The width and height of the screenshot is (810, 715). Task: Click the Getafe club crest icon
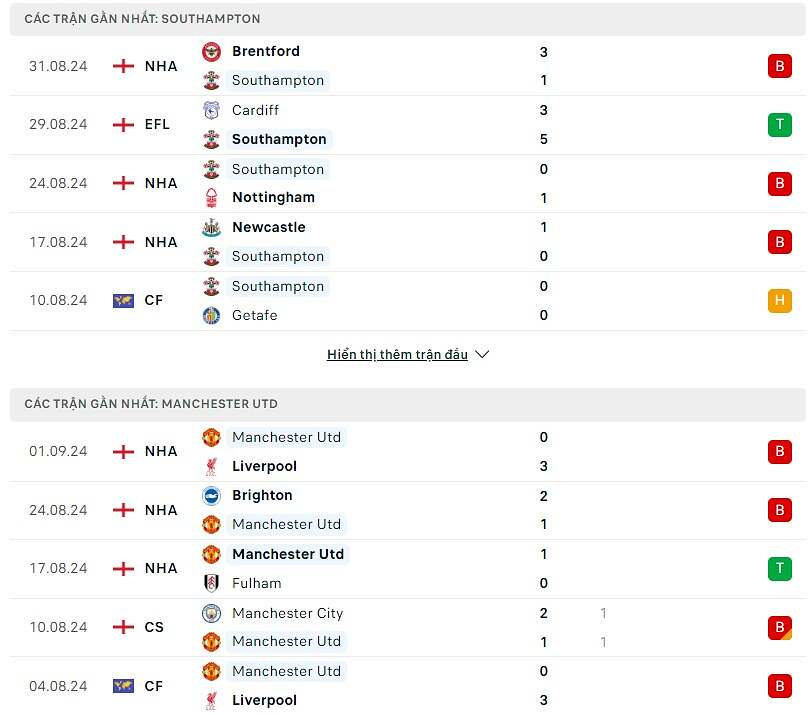[211, 315]
